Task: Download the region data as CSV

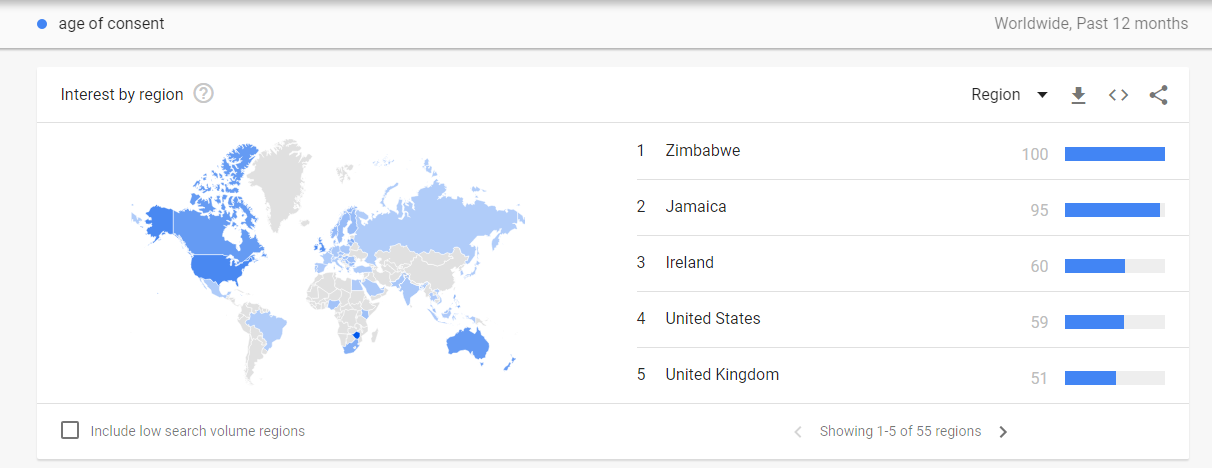Action: 1078,95
